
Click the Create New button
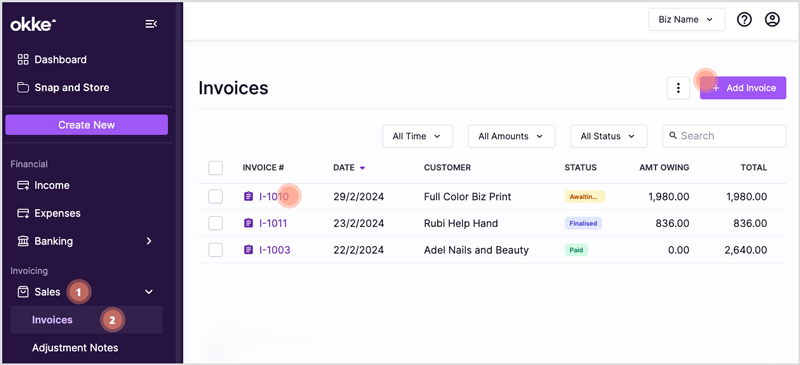87,125
